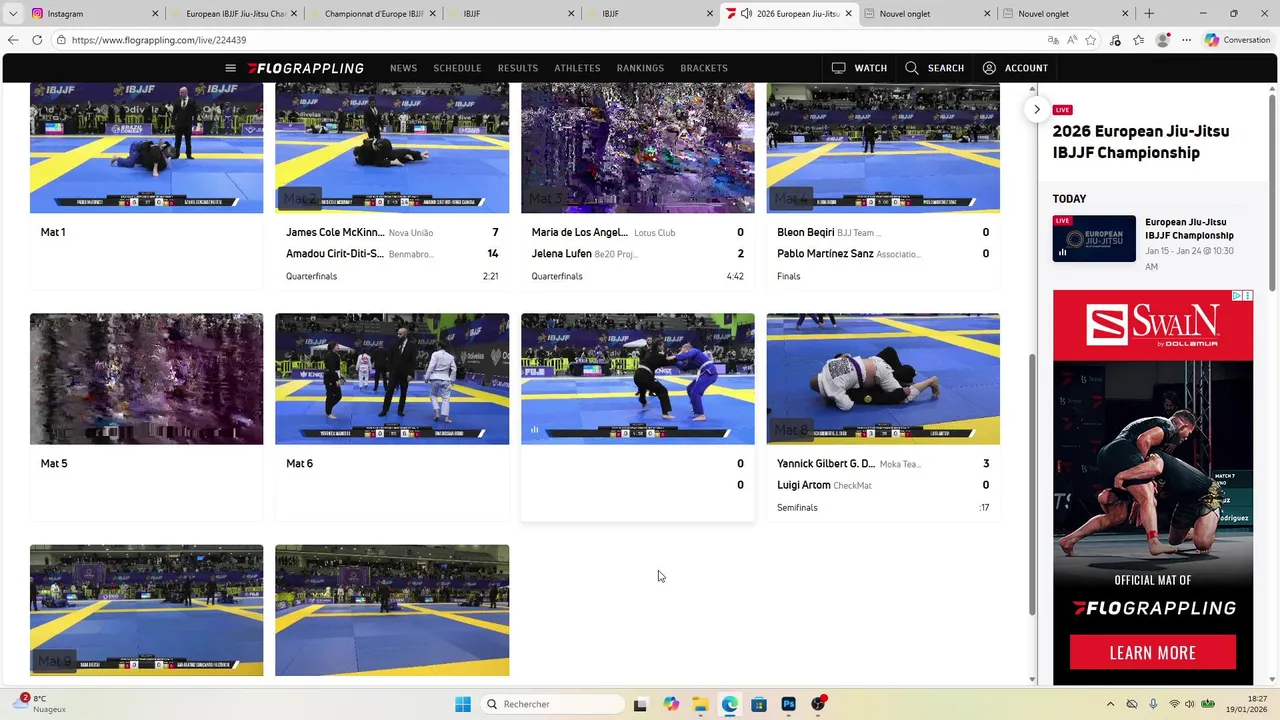Open the RESULTS menu item

click(518, 68)
